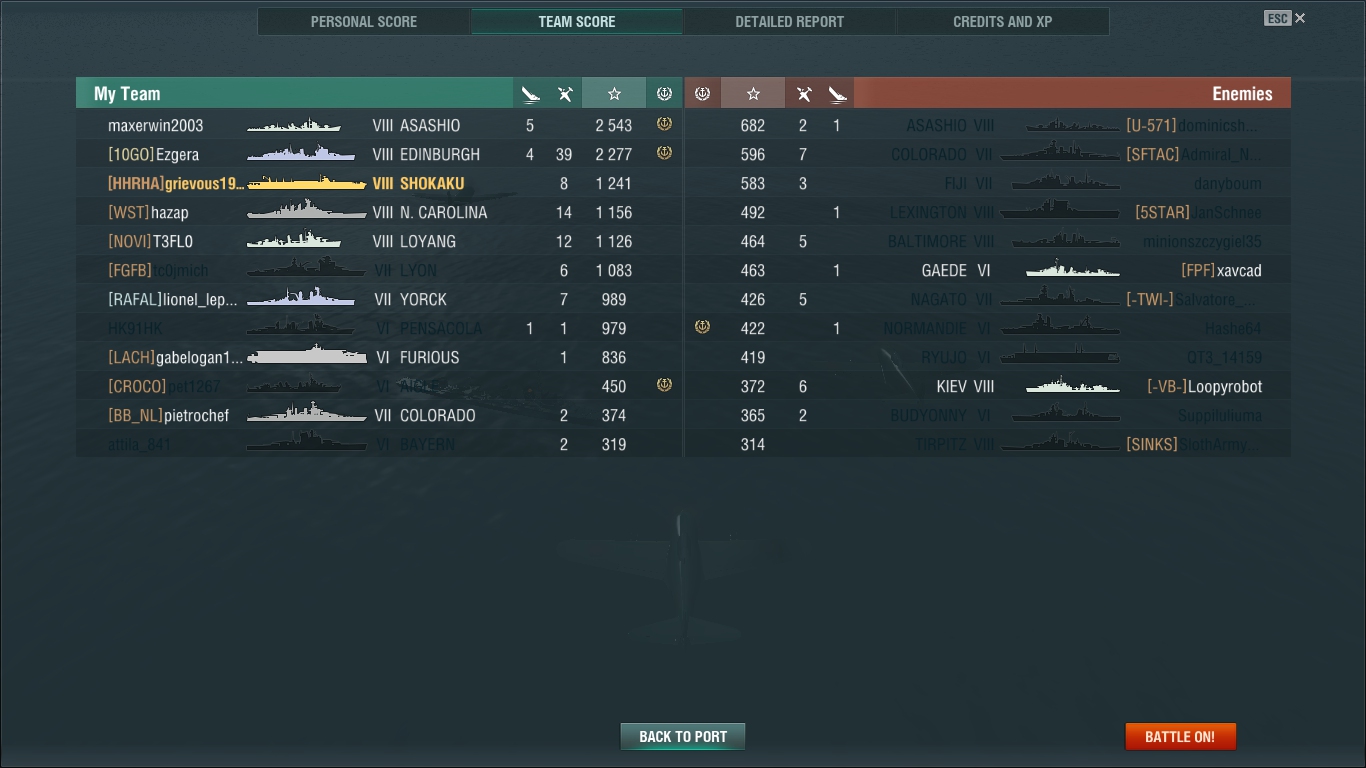Click the Asashio ship silhouette thumbnail on My Team
The width and height of the screenshot is (1366, 768).
[x=294, y=125]
